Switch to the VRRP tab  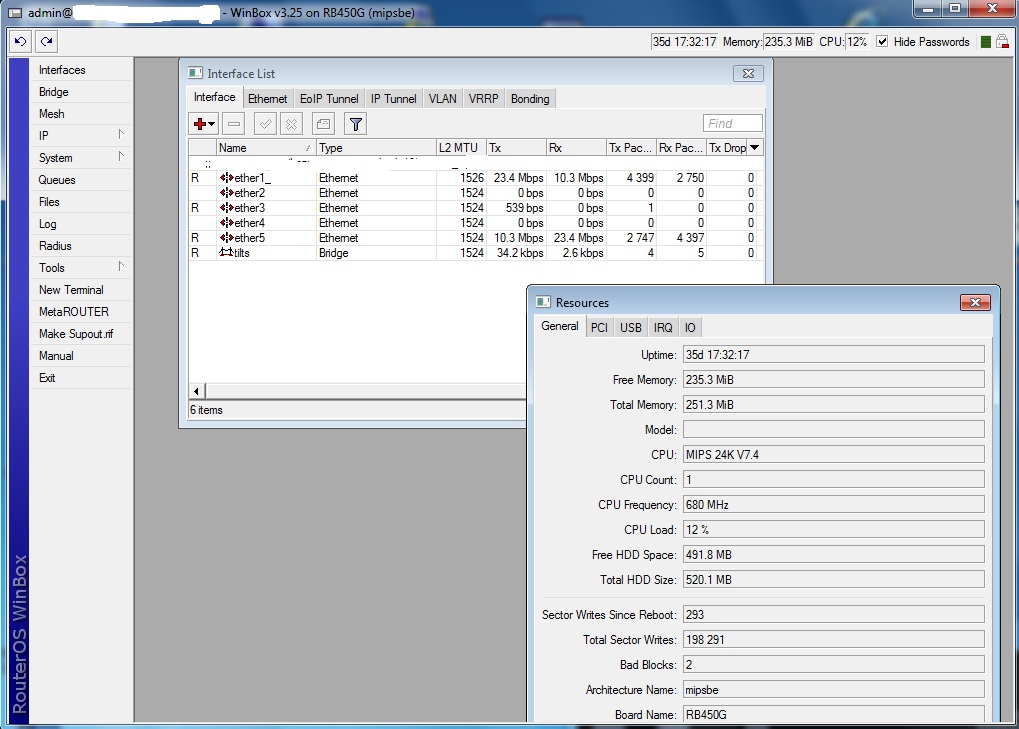click(484, 99)
